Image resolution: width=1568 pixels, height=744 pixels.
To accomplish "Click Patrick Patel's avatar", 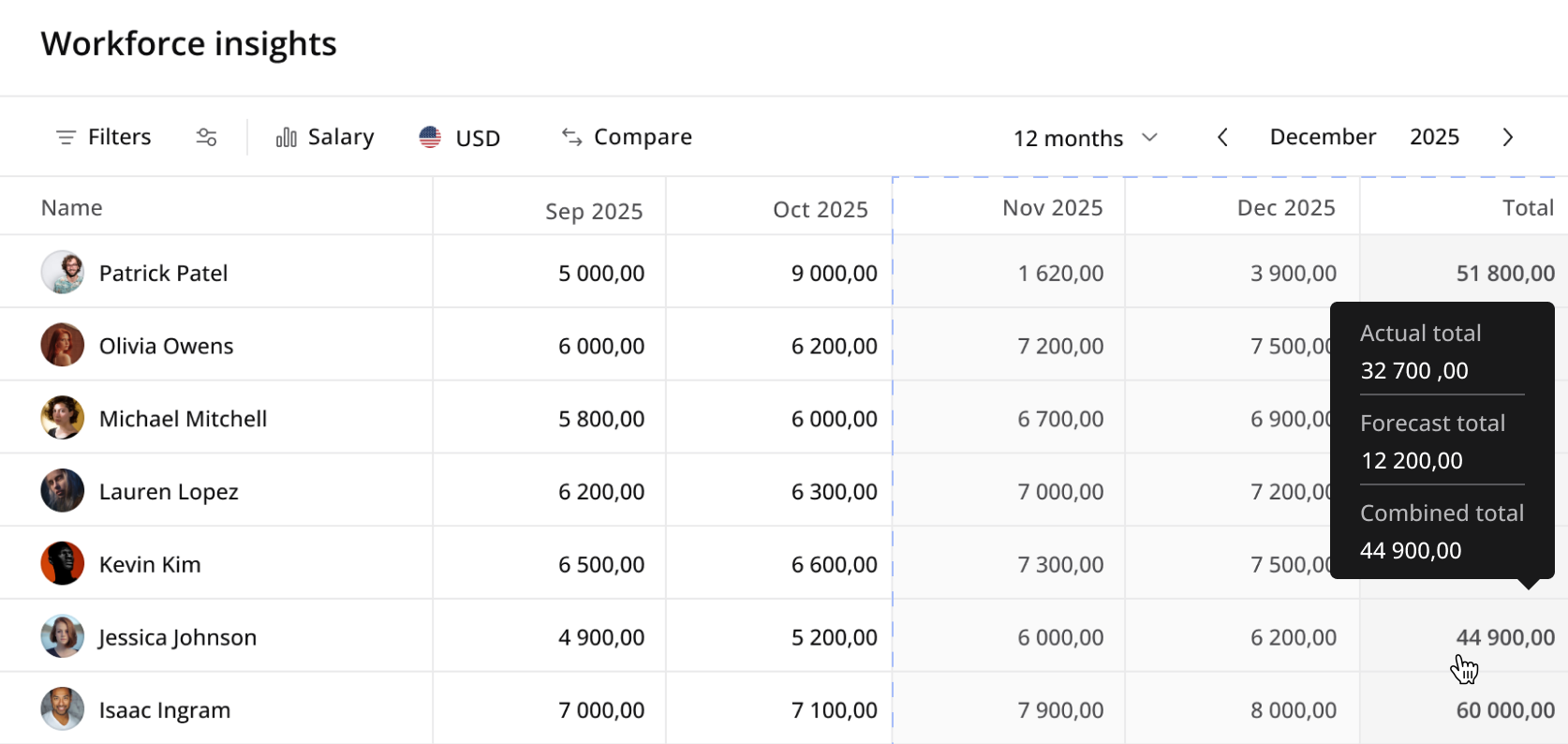I will pos(63,273).
